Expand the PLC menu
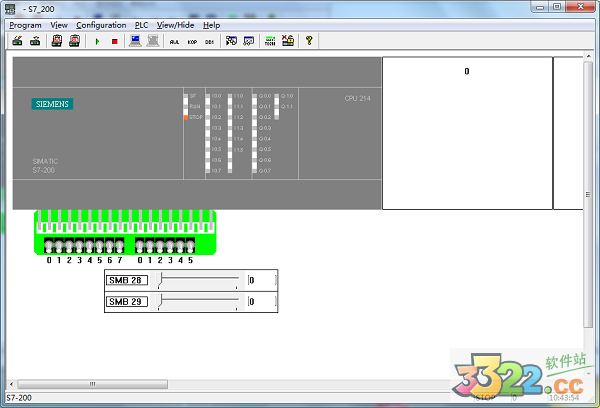Image resolution: width=600 pixels, height=408 pixels. point(141,24)
